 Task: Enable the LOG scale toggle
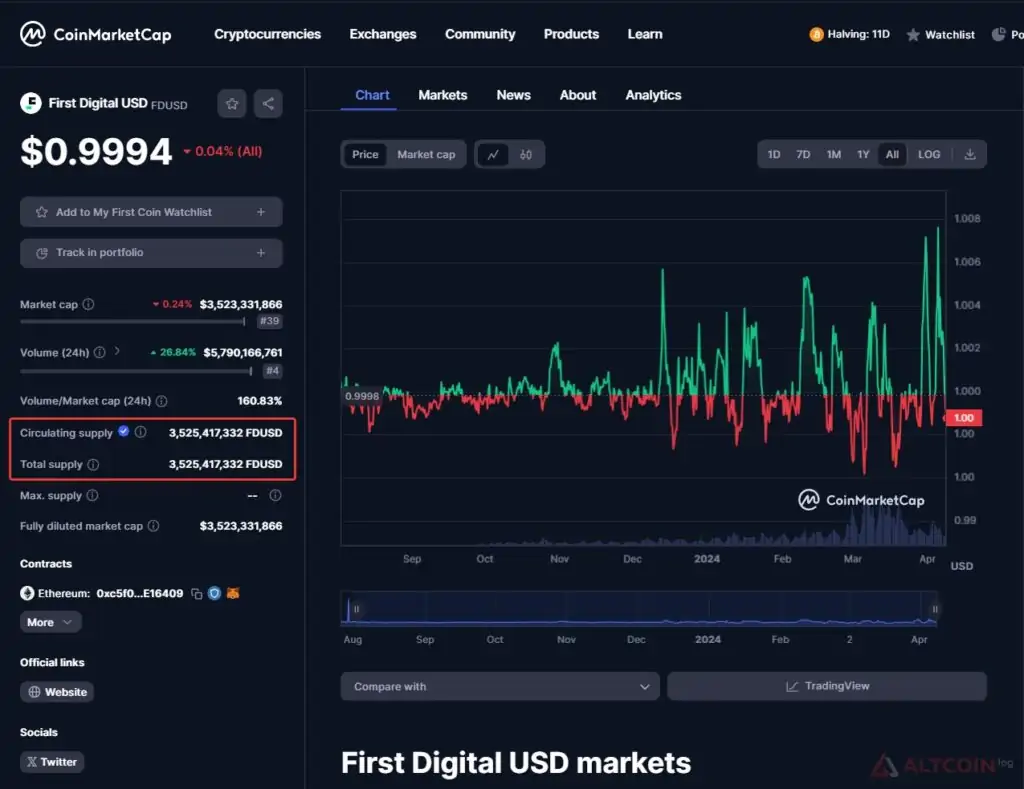point(929,155)
